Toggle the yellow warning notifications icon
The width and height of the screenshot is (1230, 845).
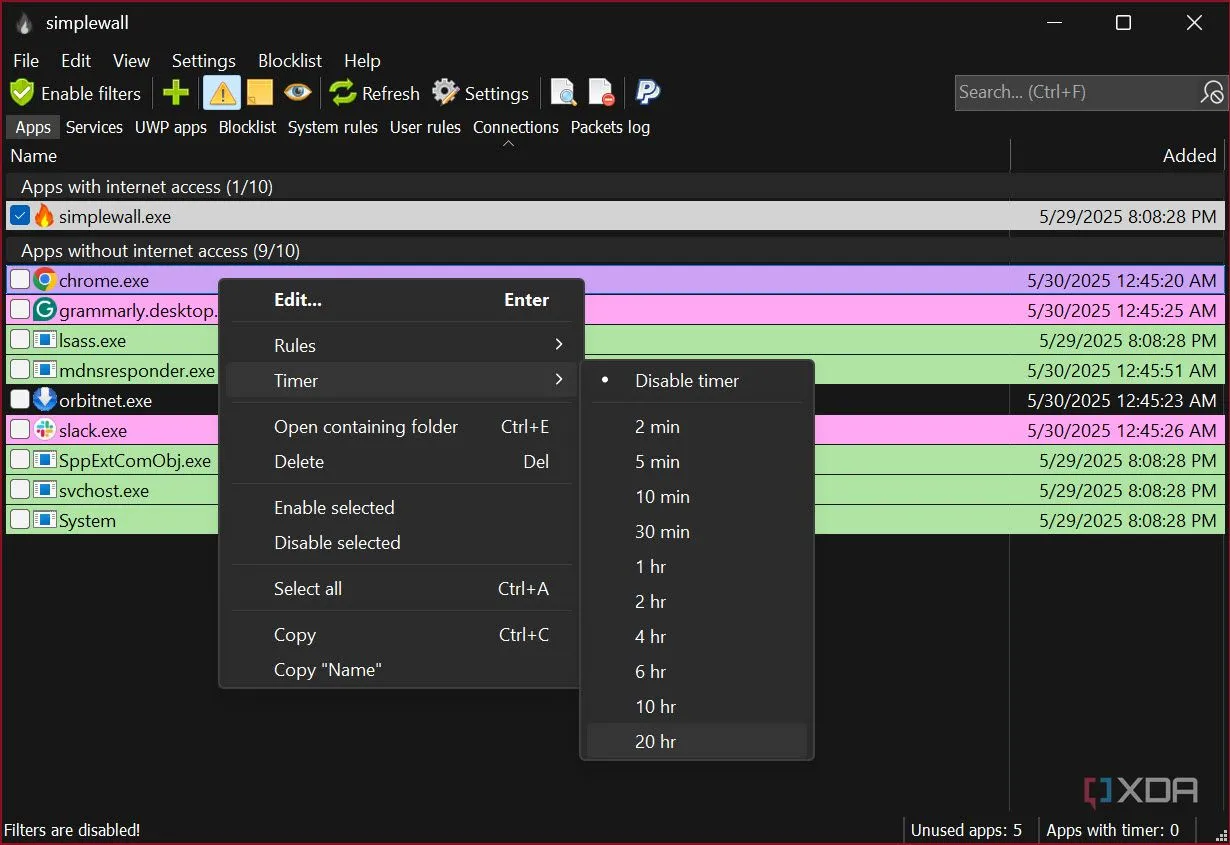pos(221,93)
